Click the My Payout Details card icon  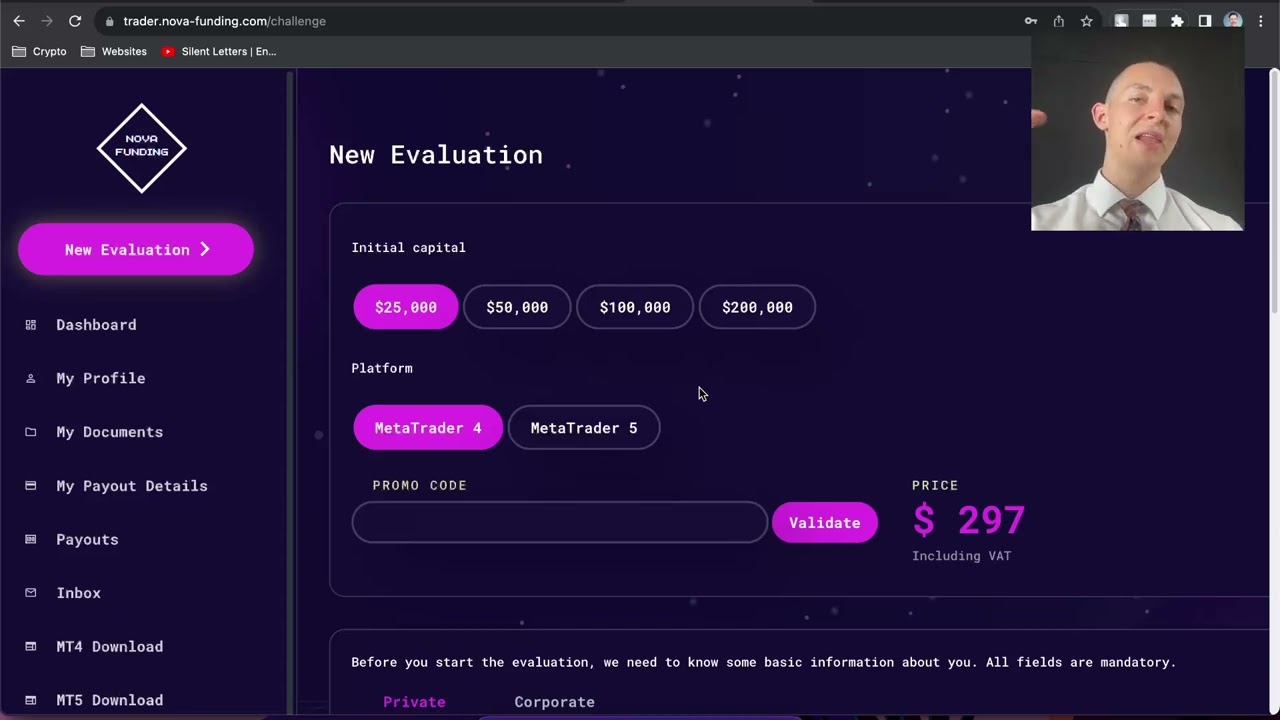click(x=31, y=486)
